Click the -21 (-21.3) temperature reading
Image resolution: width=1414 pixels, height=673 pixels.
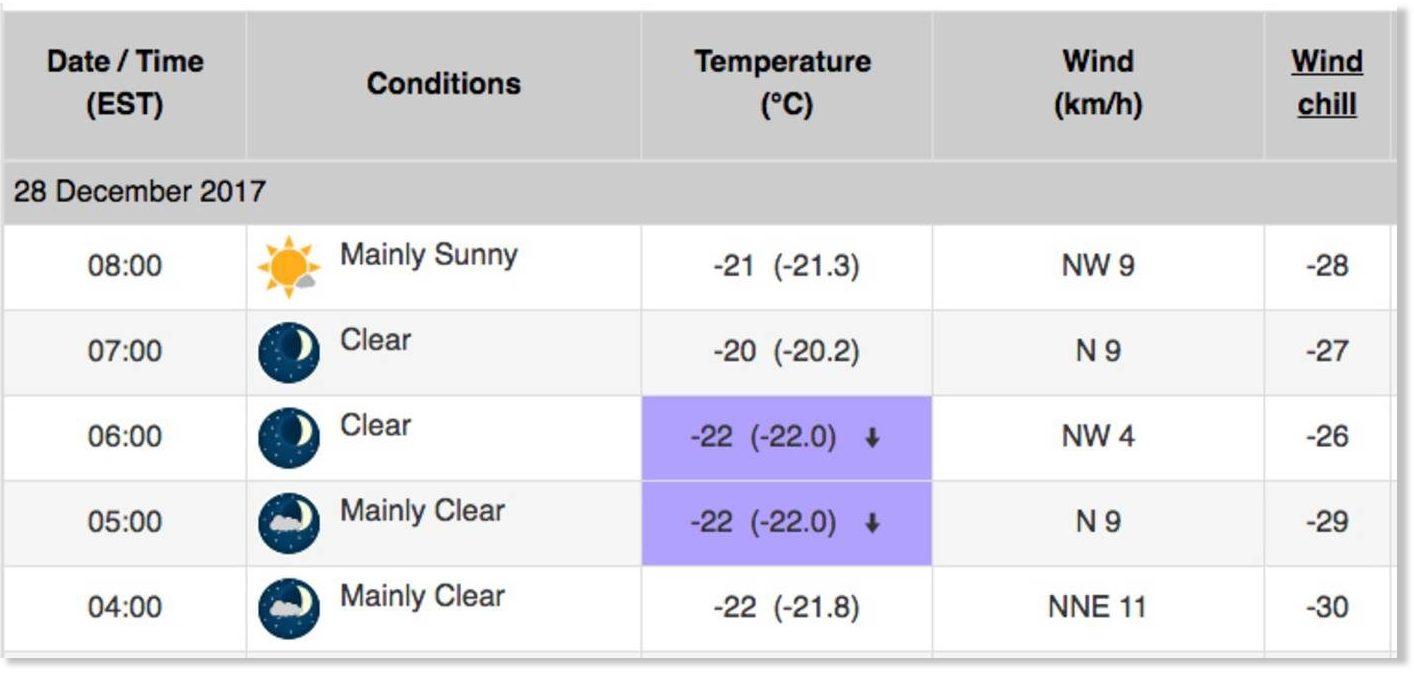786,267
